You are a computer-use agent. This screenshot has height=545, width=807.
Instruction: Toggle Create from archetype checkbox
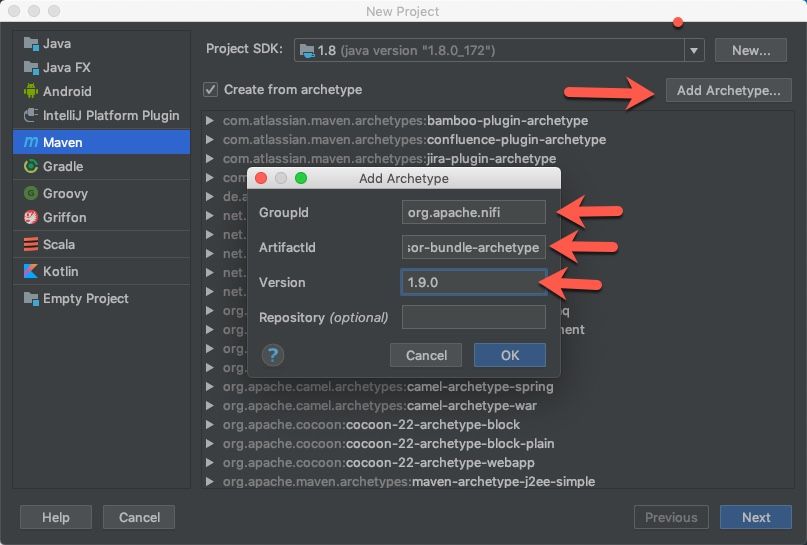pos(210,90)
